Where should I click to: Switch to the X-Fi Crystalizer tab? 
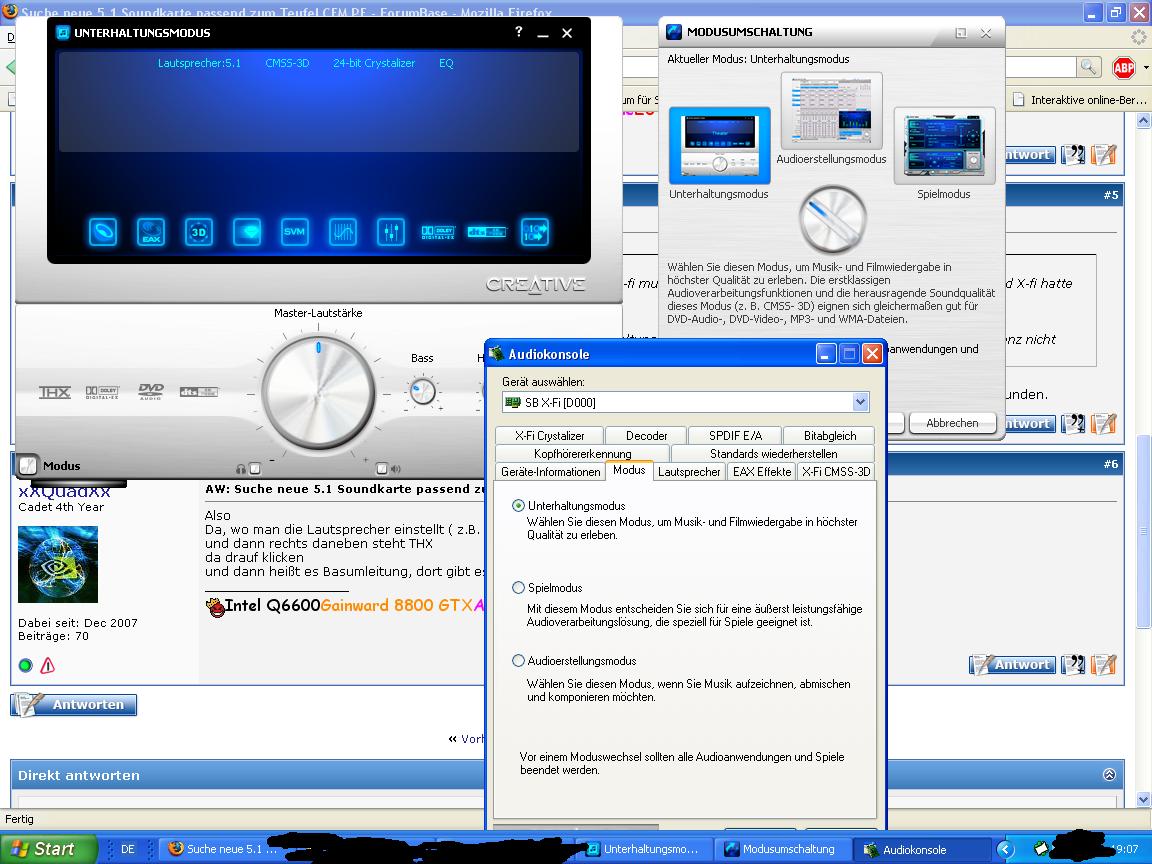click(x=550, y=435)
